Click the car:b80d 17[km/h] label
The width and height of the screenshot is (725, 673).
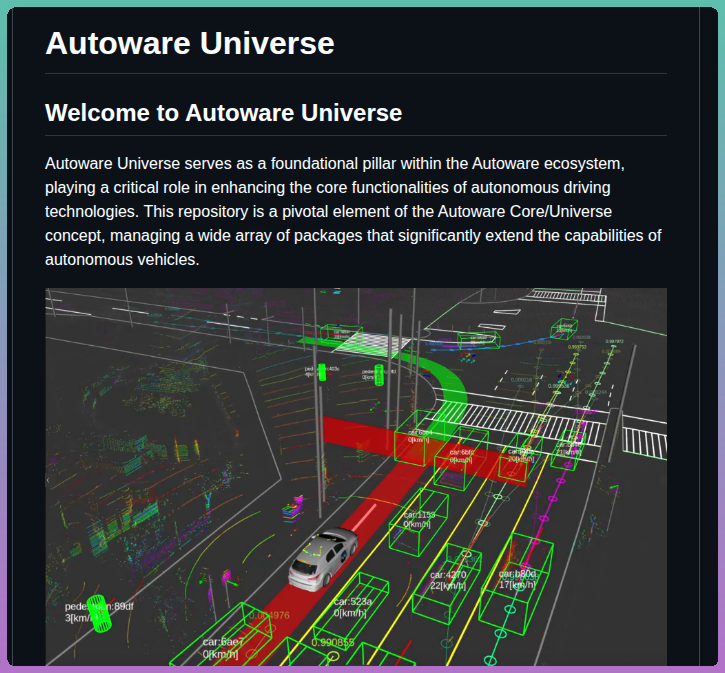(x=517, y=579)
